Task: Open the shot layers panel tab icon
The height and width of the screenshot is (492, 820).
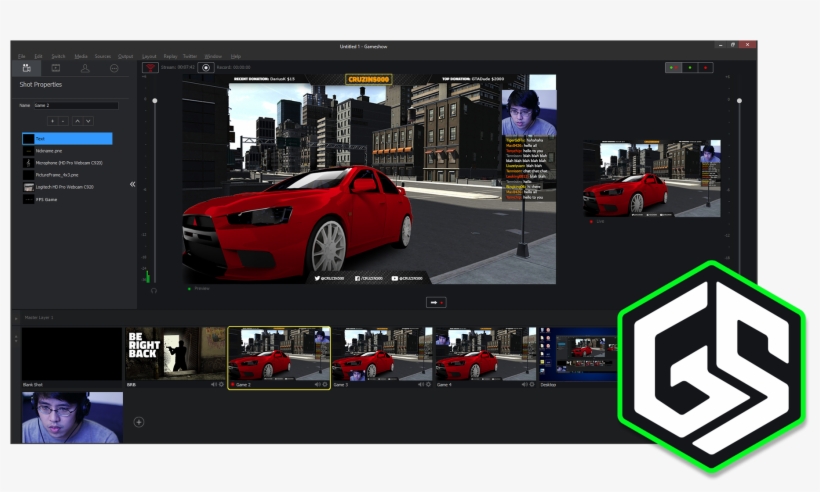Action: click(27, 68)
